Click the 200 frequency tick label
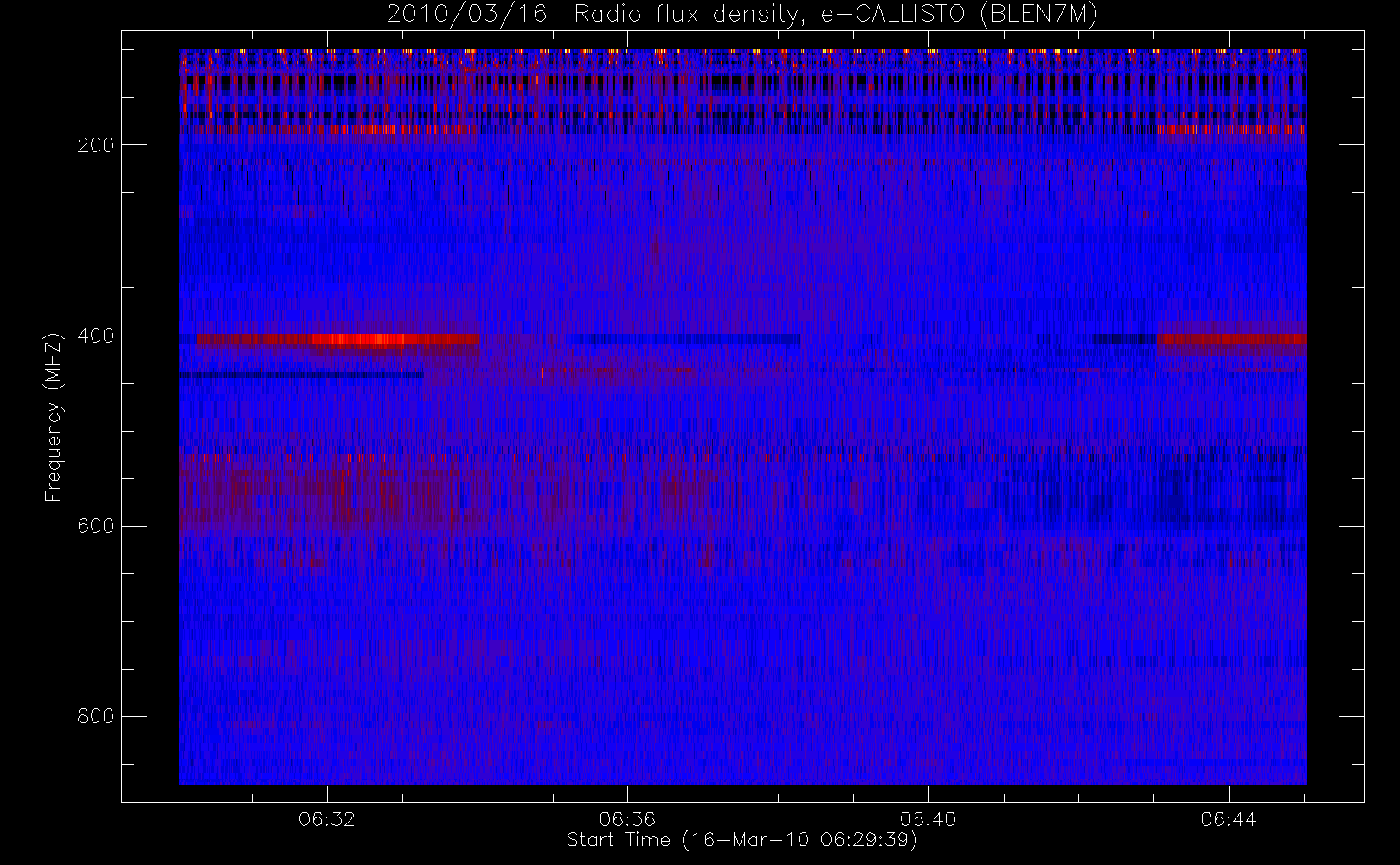This screenshot has height=865, width=1400. [x=95, y=145]
